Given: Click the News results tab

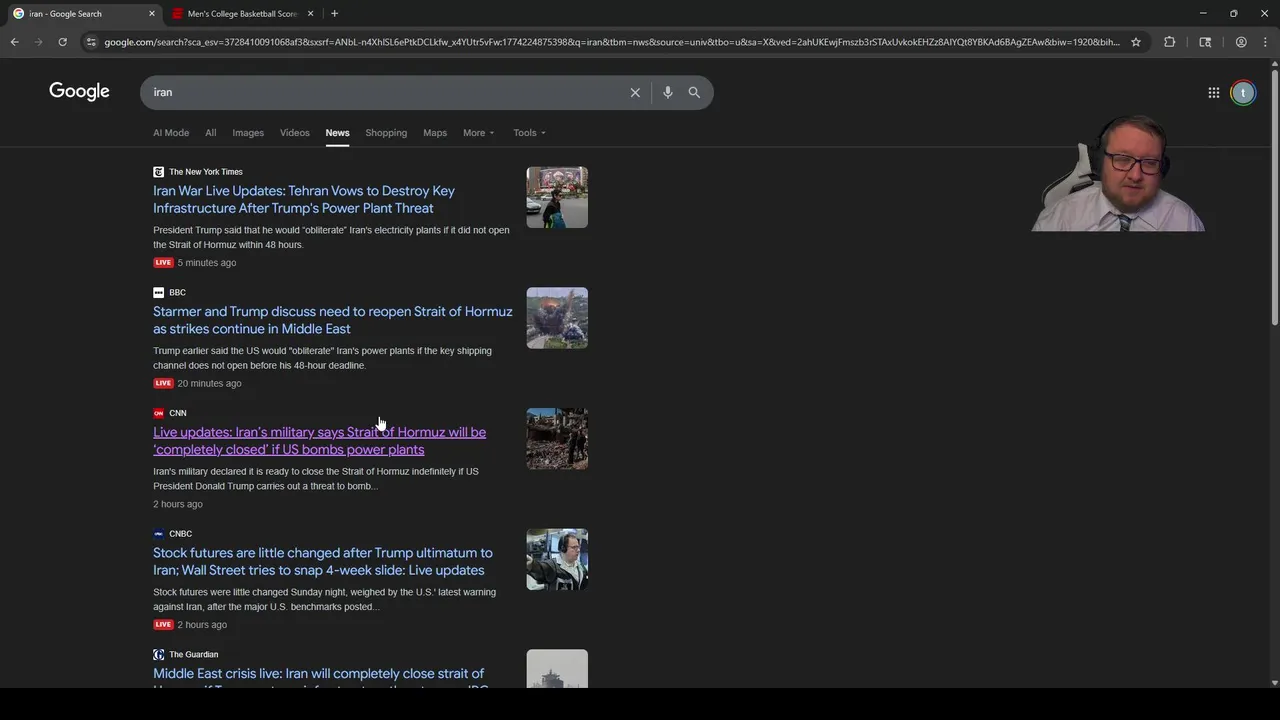Looking at the screenshot, I should [x=337, y=133].
